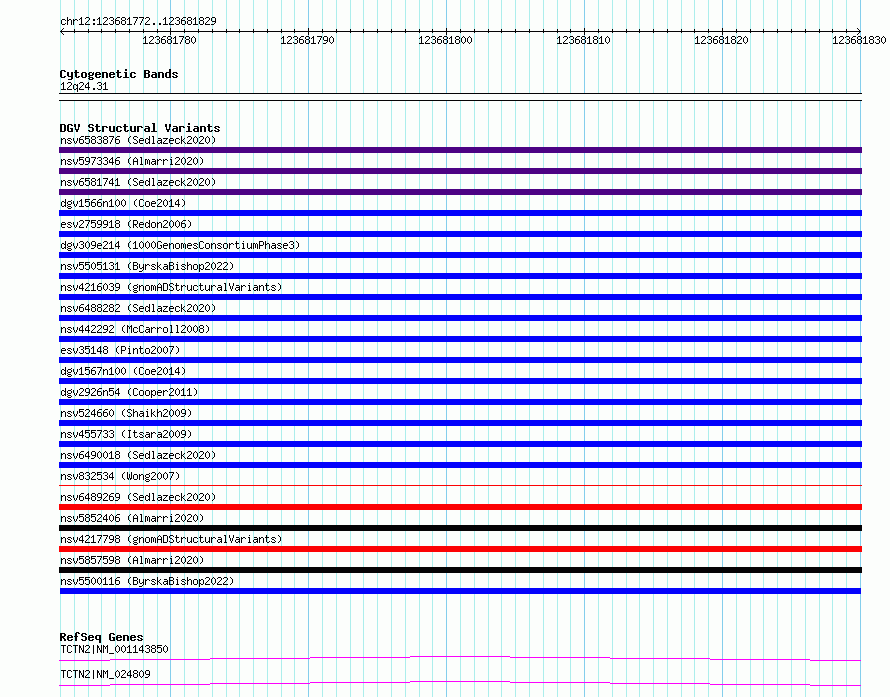Image resolution: width=890 pixels, height=697 pixels.
Task: Click ruler position 123681810
Action: tap(583, 40)
